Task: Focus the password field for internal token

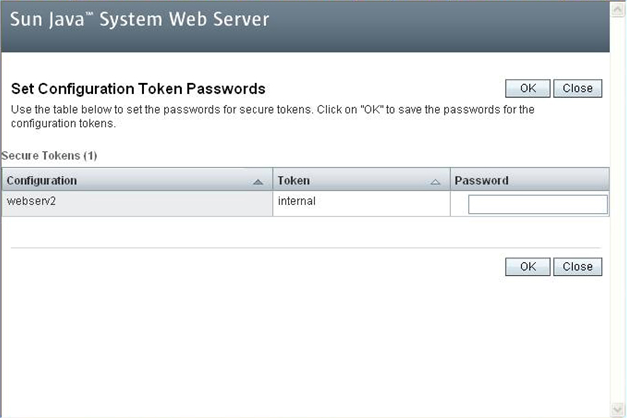Action: (x=538, y=204)
